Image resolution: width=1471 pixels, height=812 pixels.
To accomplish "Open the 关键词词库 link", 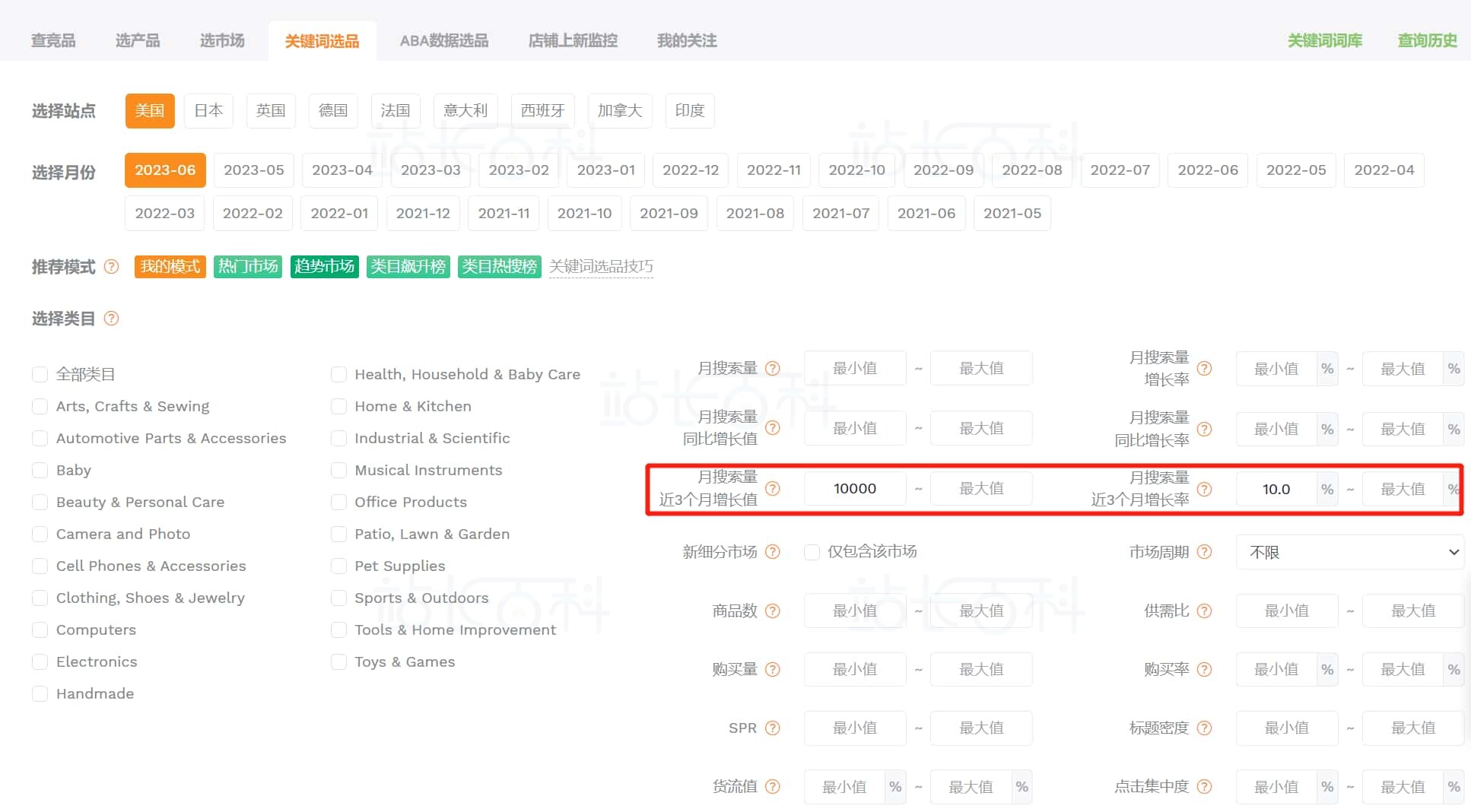I will (1325, 40).
